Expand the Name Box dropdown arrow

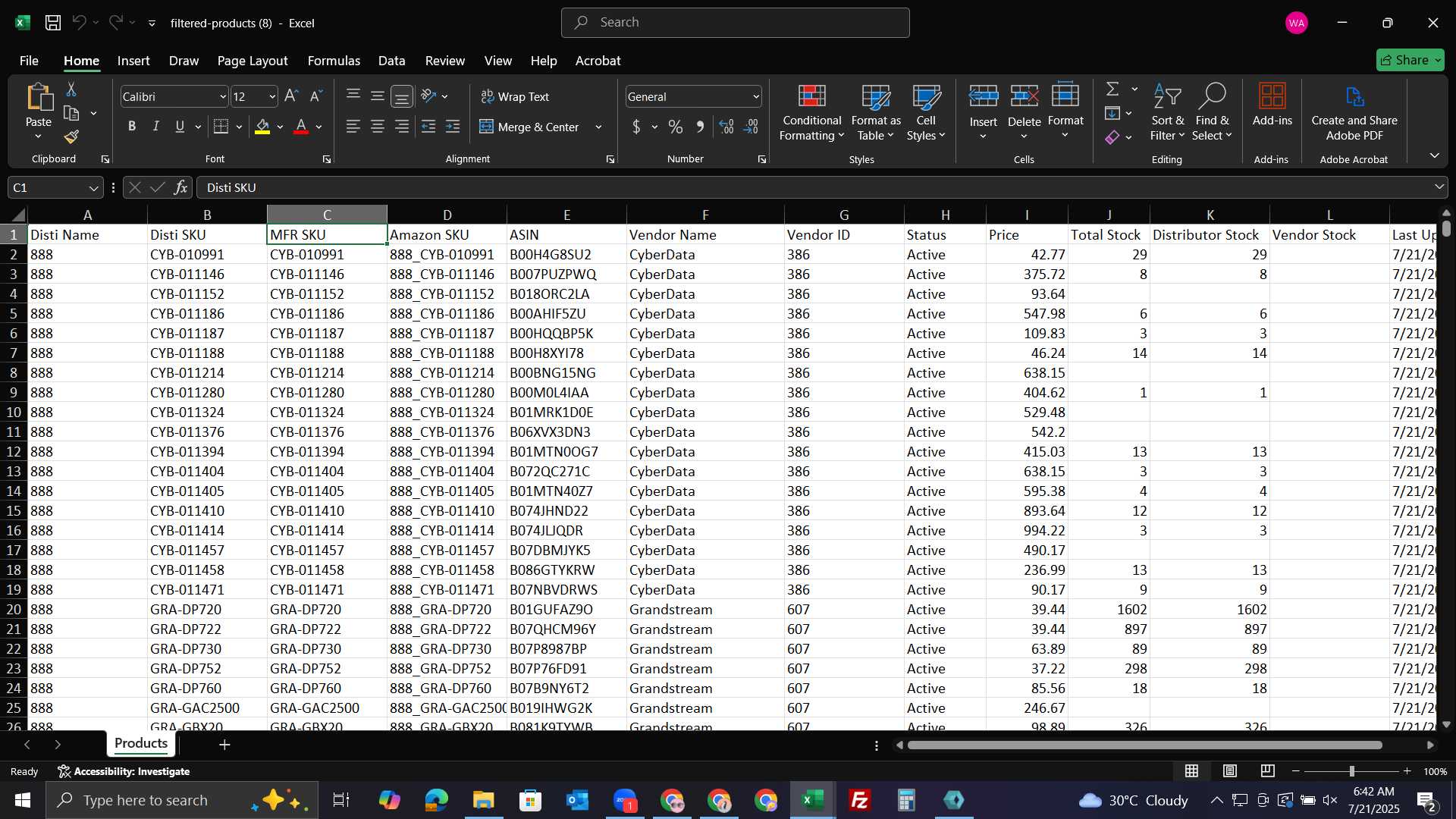point(93,188)
